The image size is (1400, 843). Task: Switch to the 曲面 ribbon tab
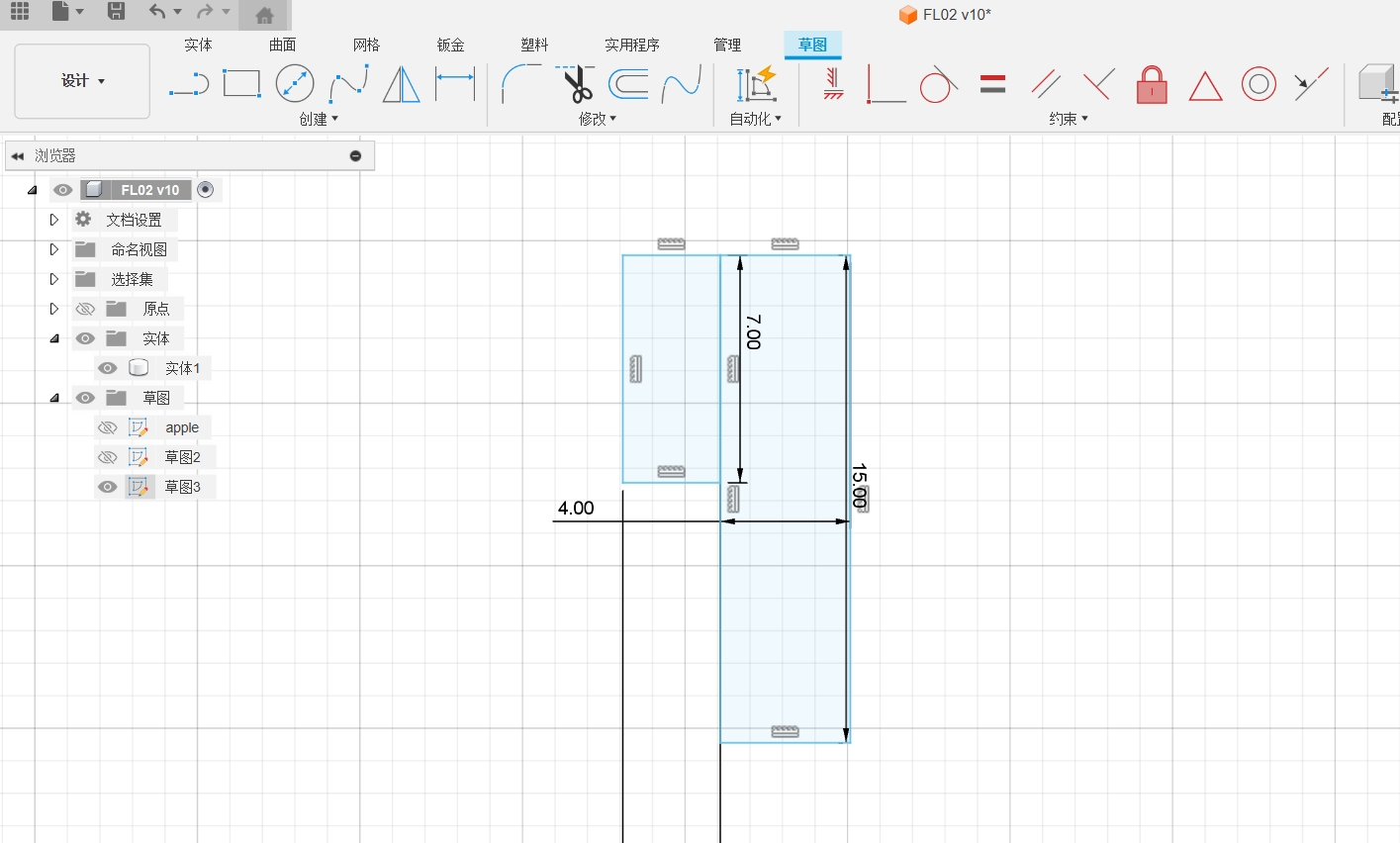coord(282,45)
